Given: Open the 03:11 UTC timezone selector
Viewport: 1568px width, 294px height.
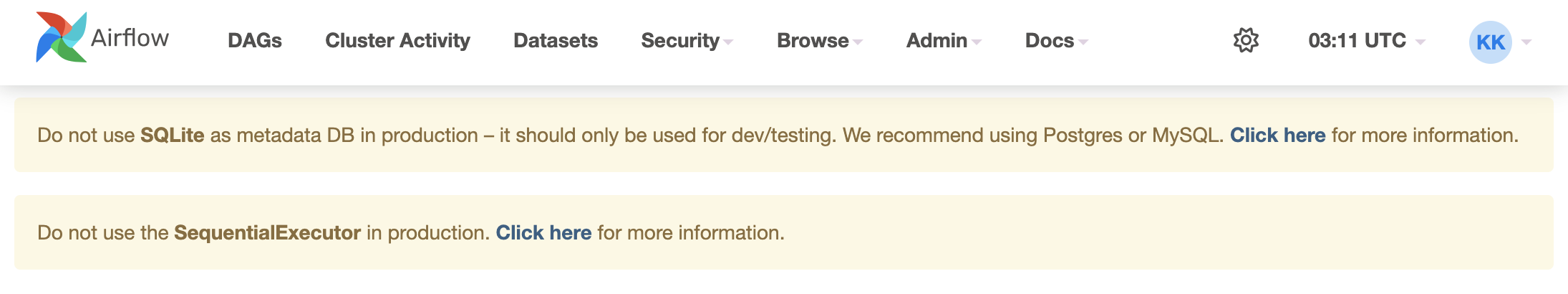Looking at the screenshot, I should pos(1357,41).
